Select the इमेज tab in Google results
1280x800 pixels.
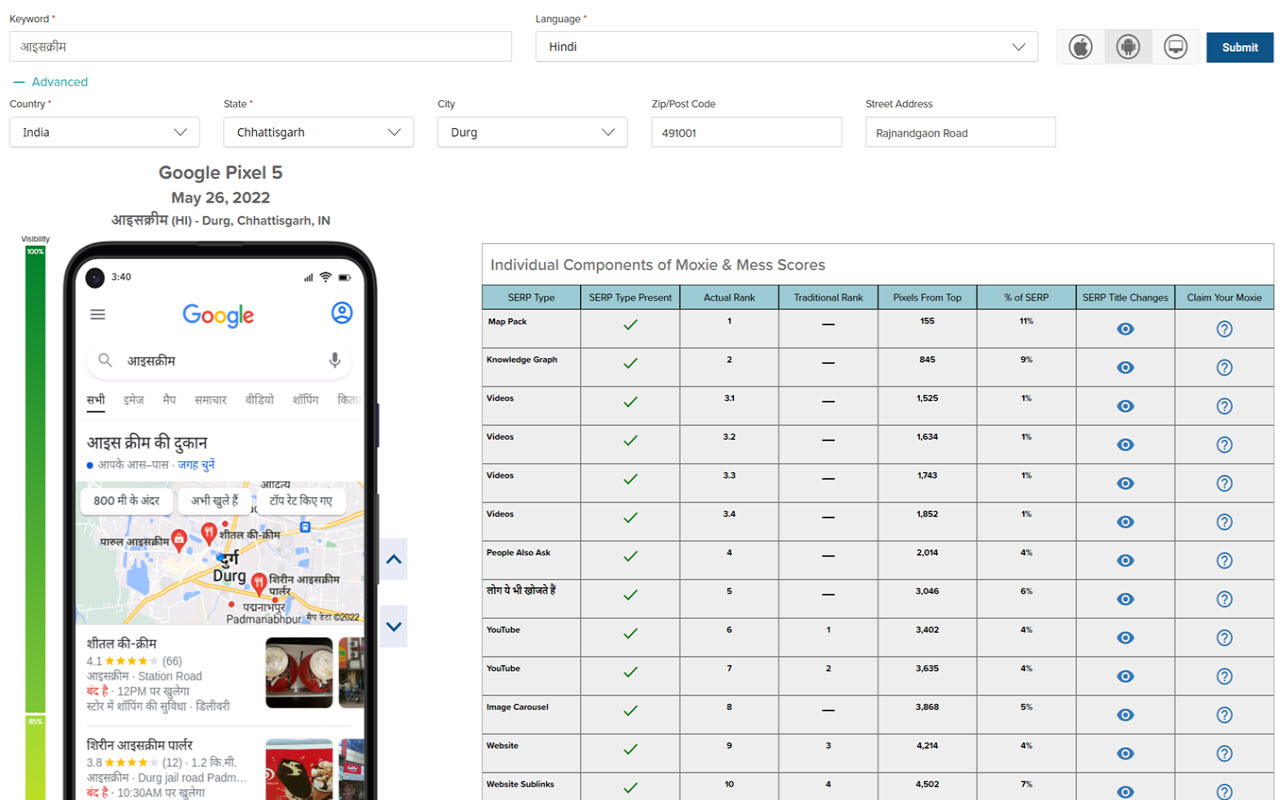pos(134,400)
